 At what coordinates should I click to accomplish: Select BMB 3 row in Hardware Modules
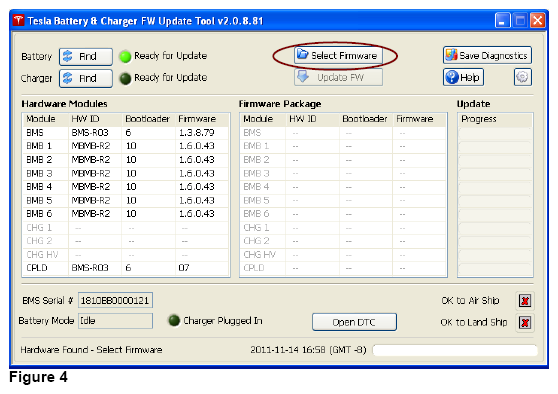(x=126, y=173)
